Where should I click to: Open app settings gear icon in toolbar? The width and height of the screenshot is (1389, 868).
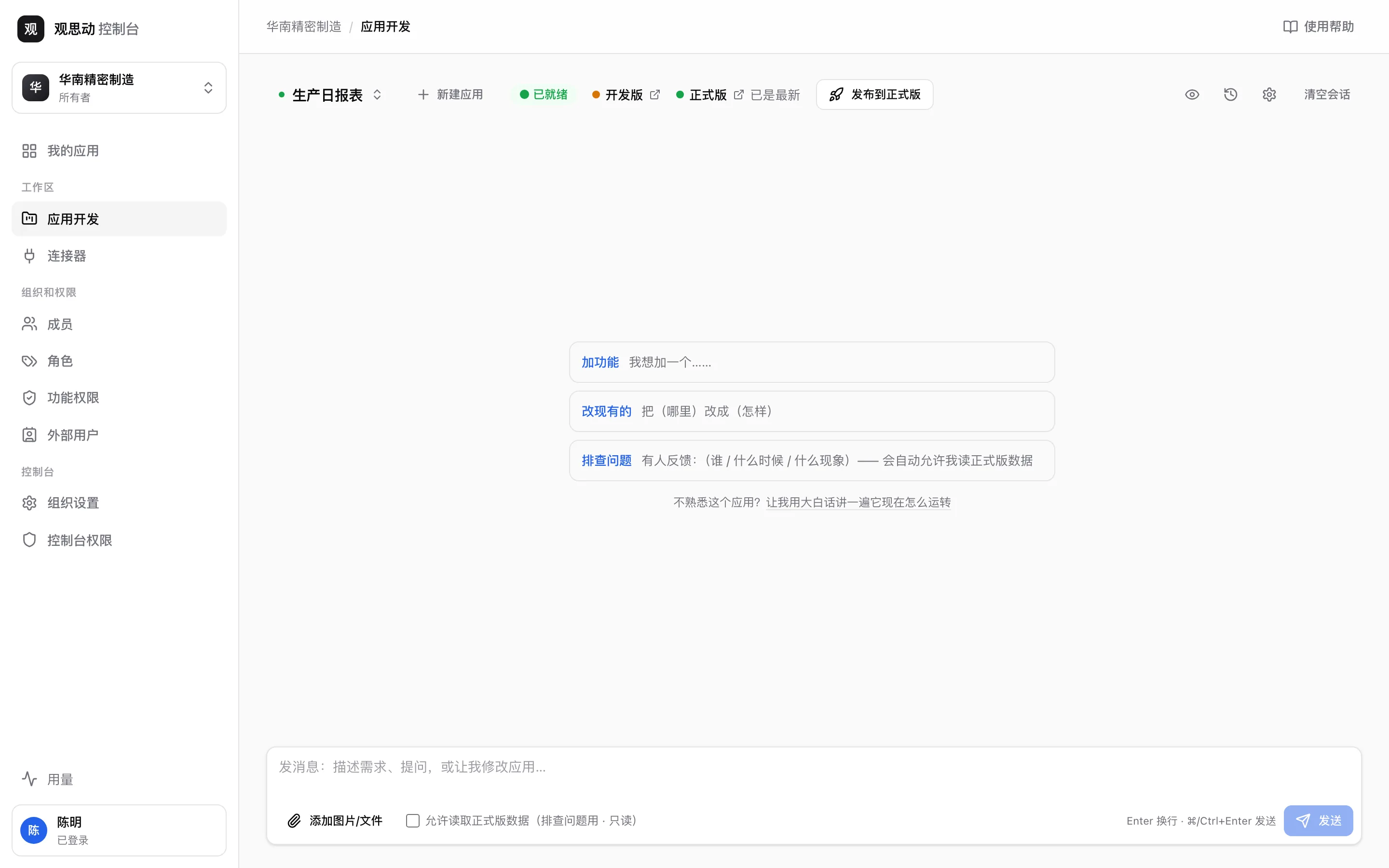point(1269,95)
